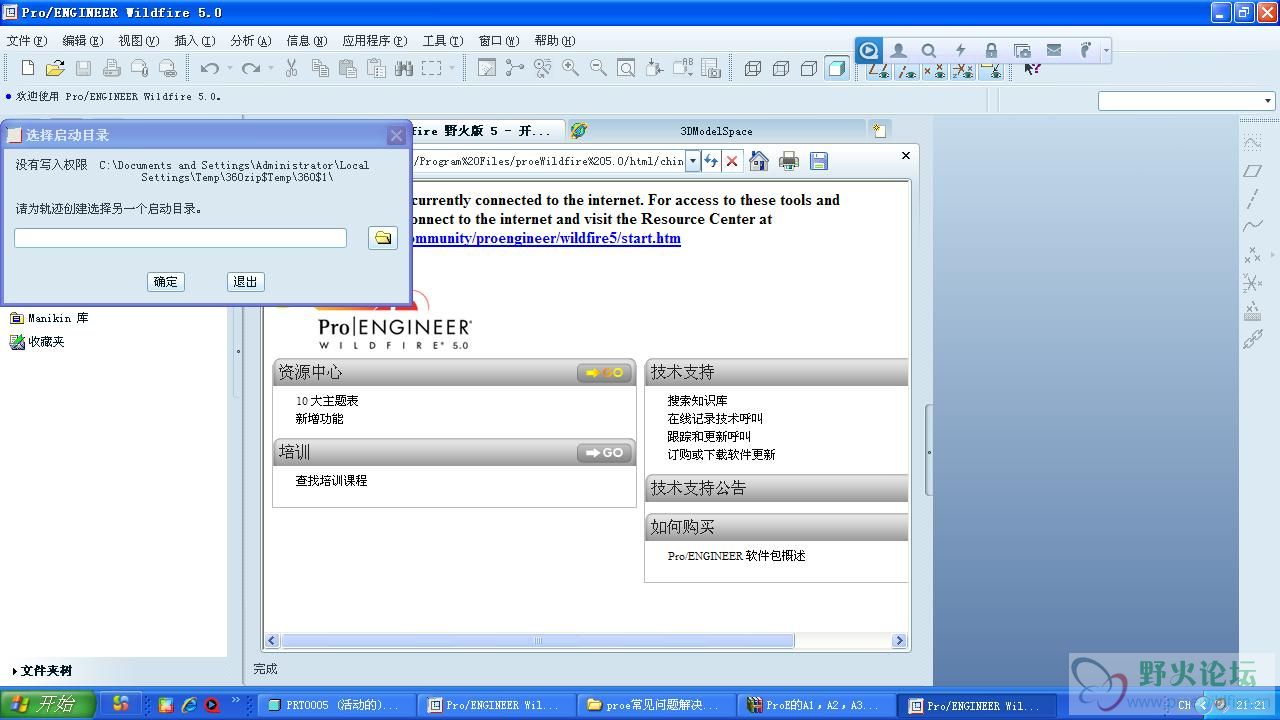This screenshot has height=720, width=1280.
Task: Click the browser Save disk icon
Action: click(x=819, y=161)
